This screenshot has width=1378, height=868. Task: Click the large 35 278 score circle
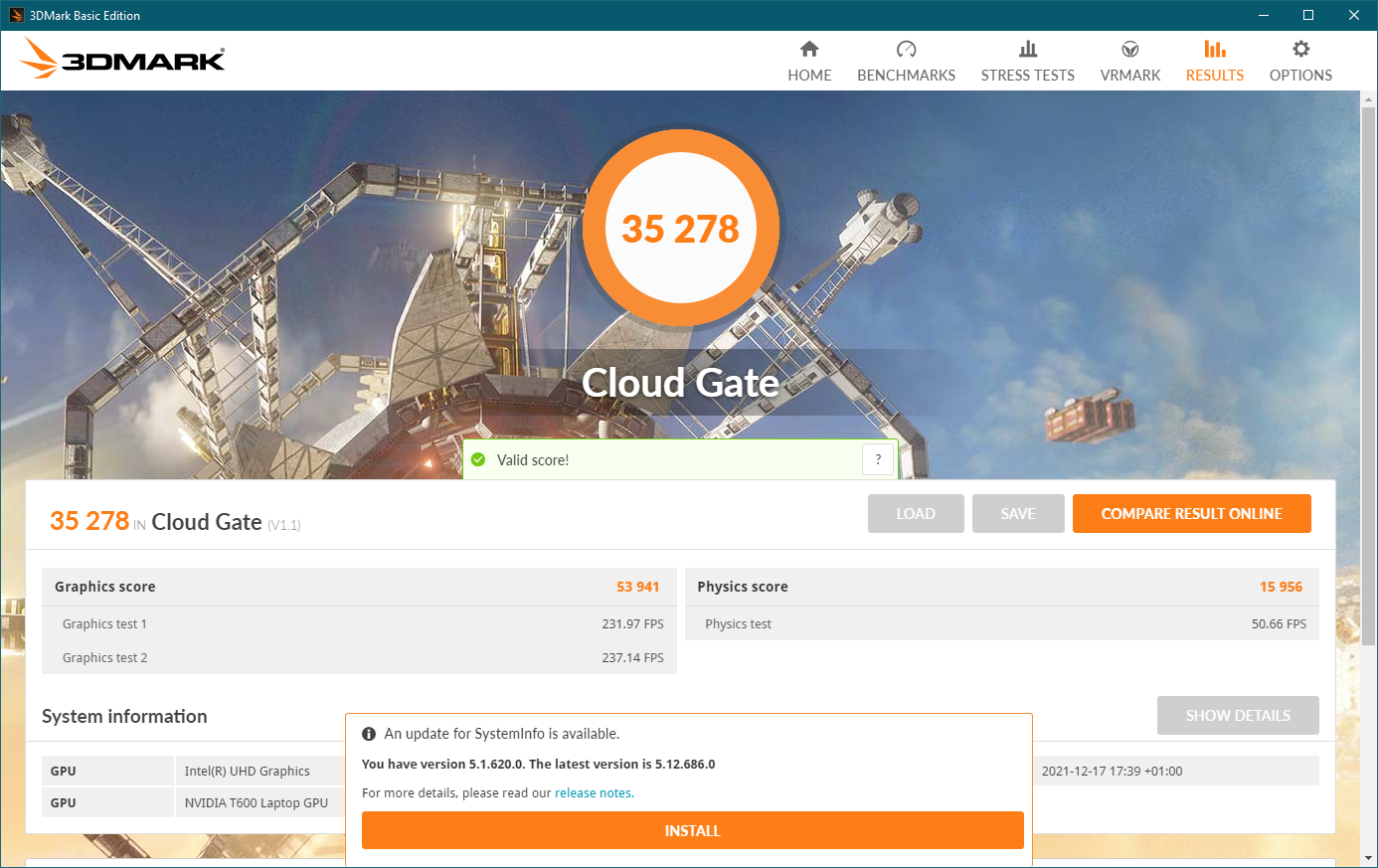point(681,229)
